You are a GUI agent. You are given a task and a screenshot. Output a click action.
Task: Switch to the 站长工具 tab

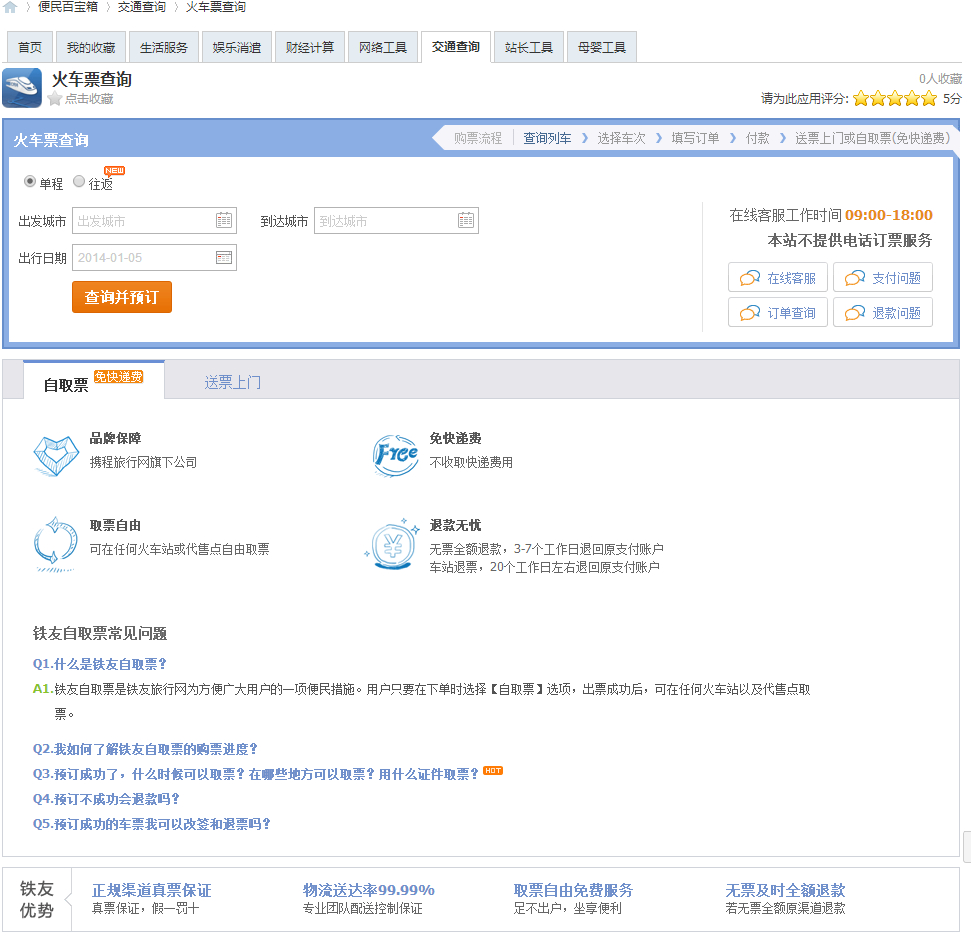point(528,46)
